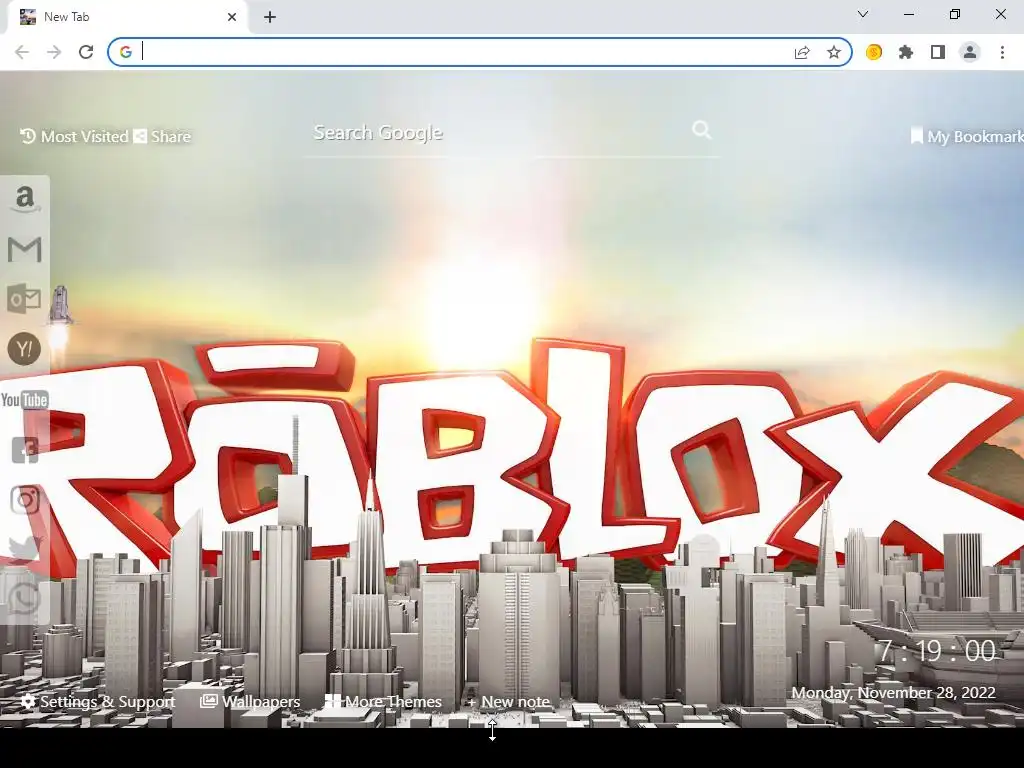Open the orange coin extension icon
Image resolution: width=1024 pixels, height=768 pixels.
point(874,52)
